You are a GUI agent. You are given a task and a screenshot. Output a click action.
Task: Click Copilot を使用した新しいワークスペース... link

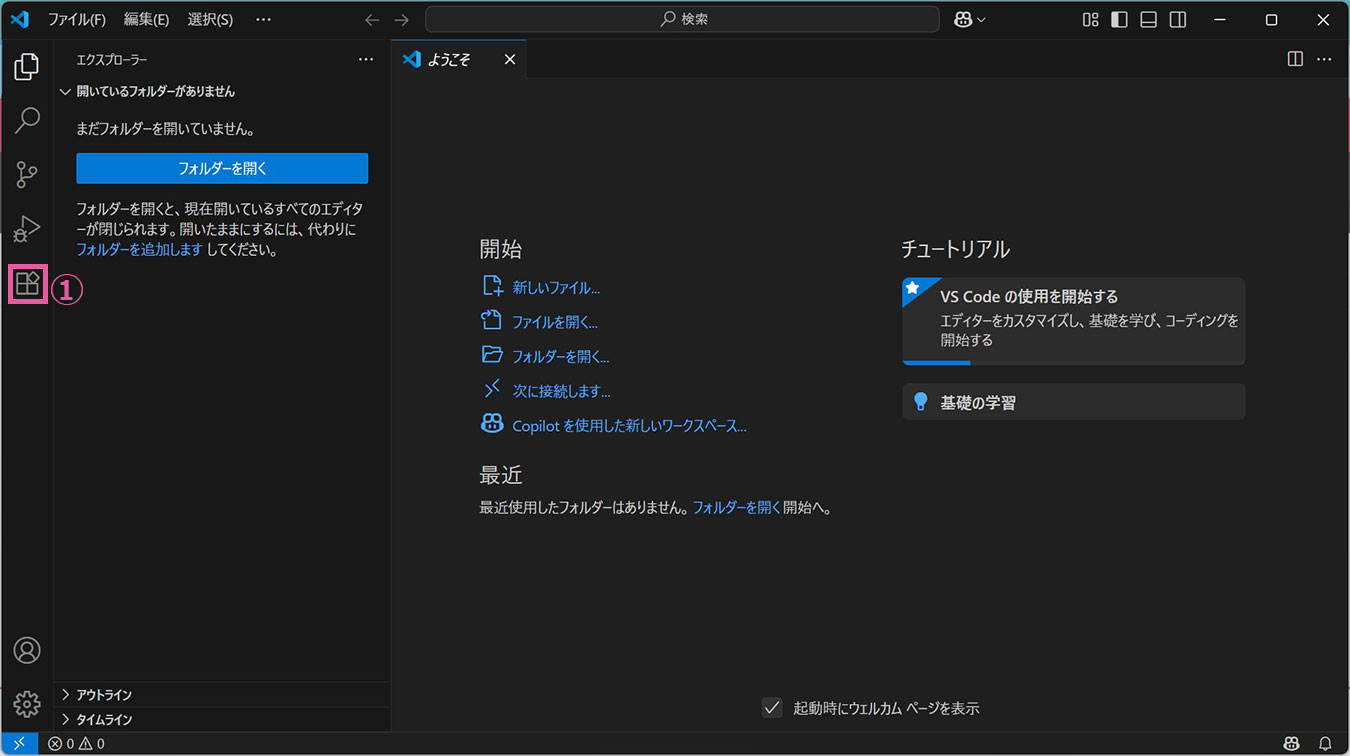point(630,425)
